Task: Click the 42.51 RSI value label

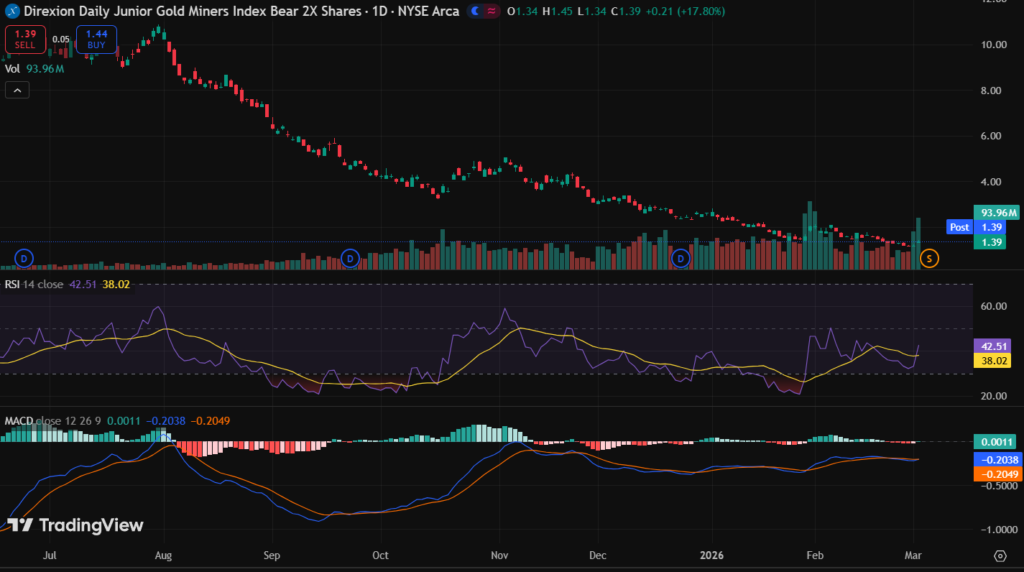Action: pos(996,345)
